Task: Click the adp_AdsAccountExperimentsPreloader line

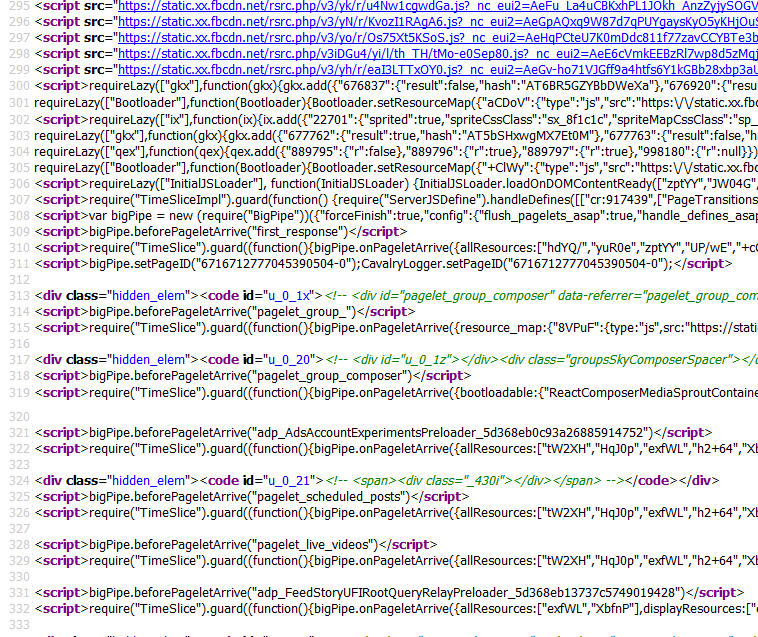Action: 373,433
